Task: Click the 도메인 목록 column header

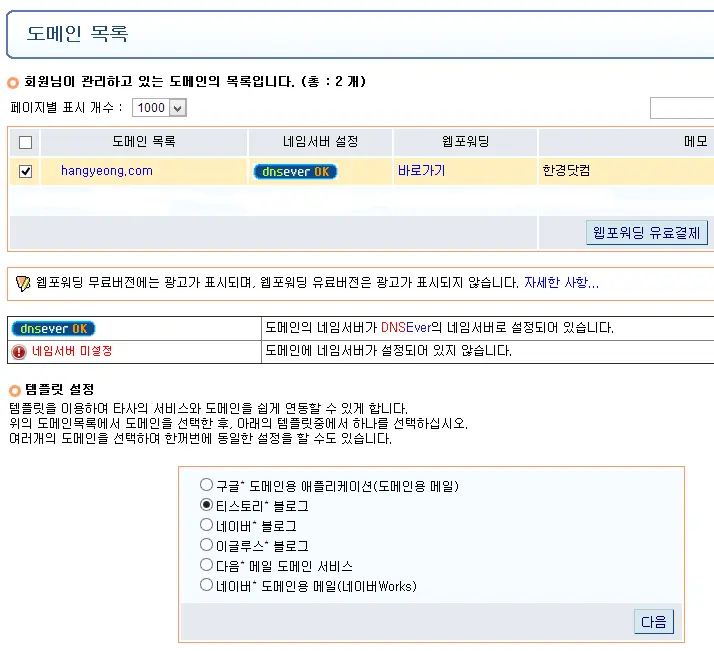Action: [144, 142]
